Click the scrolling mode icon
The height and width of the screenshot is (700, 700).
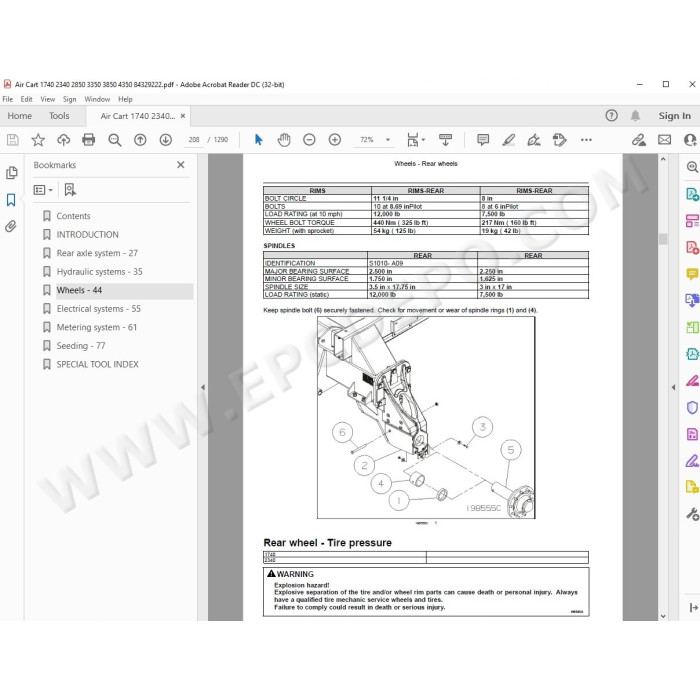click(445, 140)
